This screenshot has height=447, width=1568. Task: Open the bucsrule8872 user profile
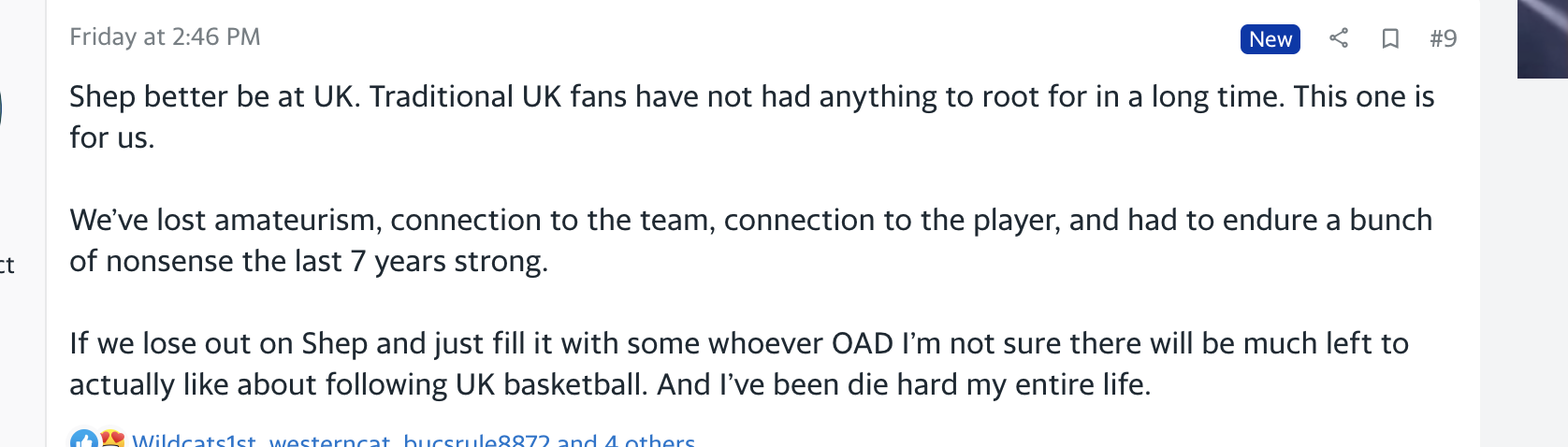[x=476, y=441]
